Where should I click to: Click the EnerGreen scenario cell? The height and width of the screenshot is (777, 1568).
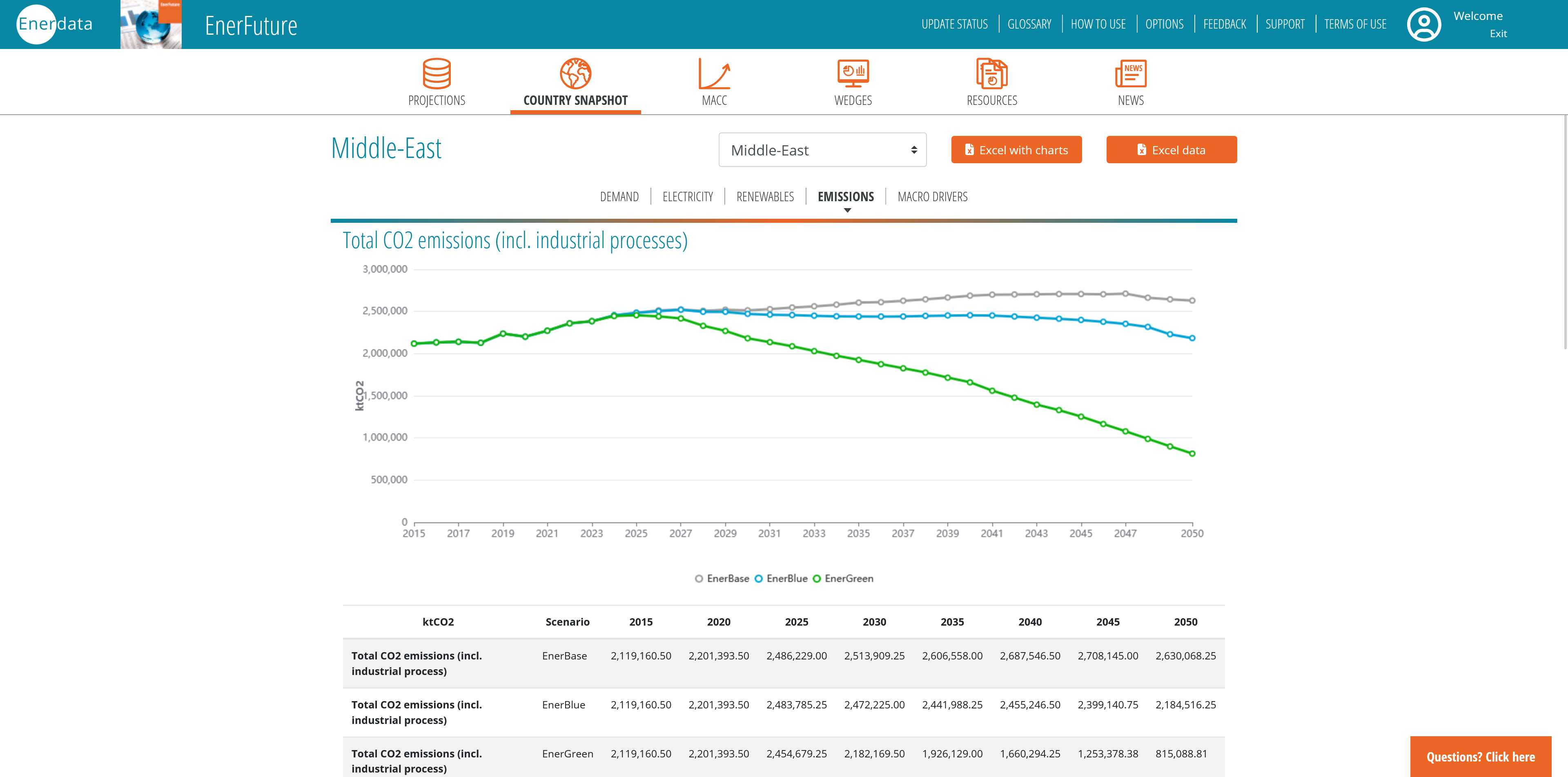[567, 754]
